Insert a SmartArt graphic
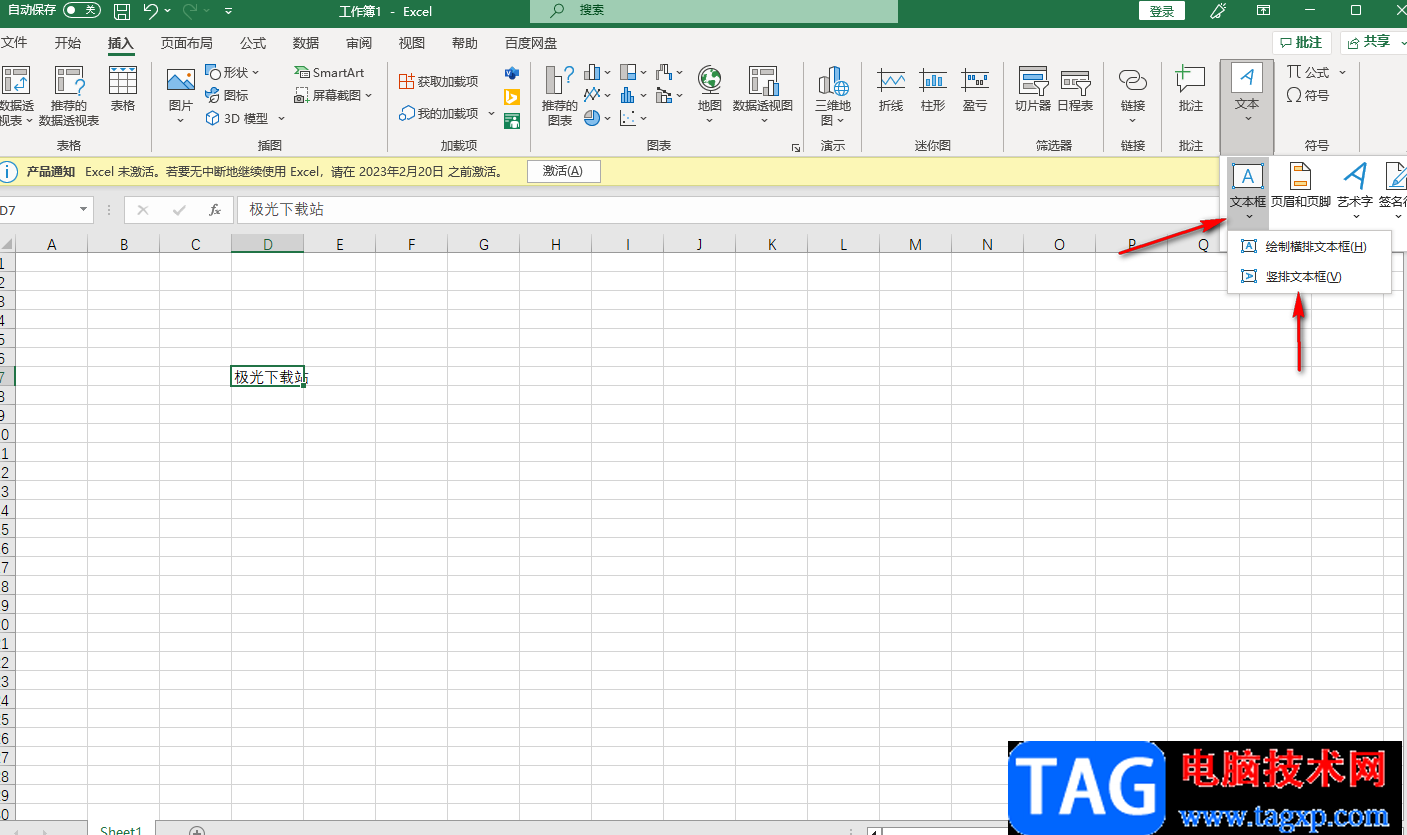 click(x=329, y=72)
